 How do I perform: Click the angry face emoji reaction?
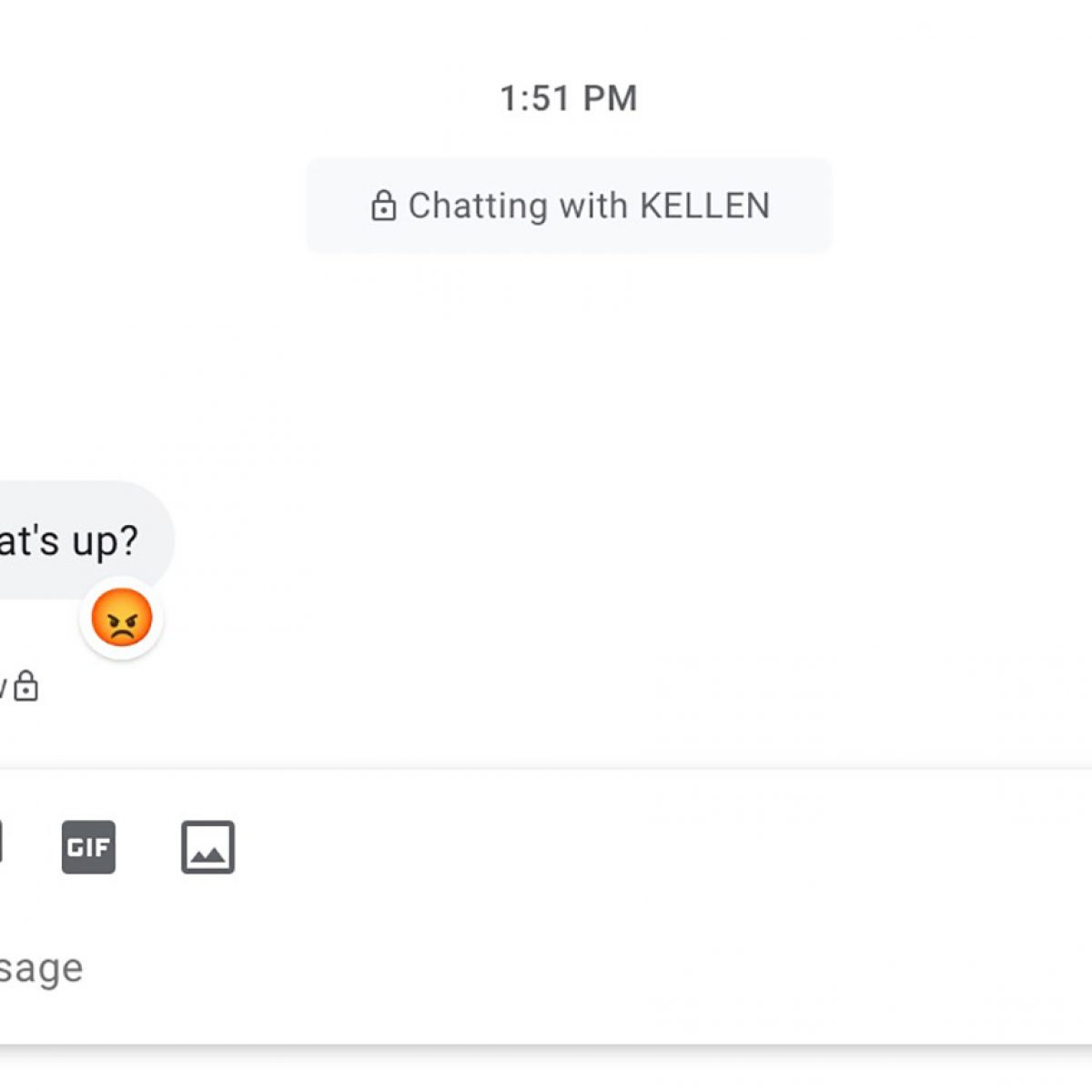point(122,618)
